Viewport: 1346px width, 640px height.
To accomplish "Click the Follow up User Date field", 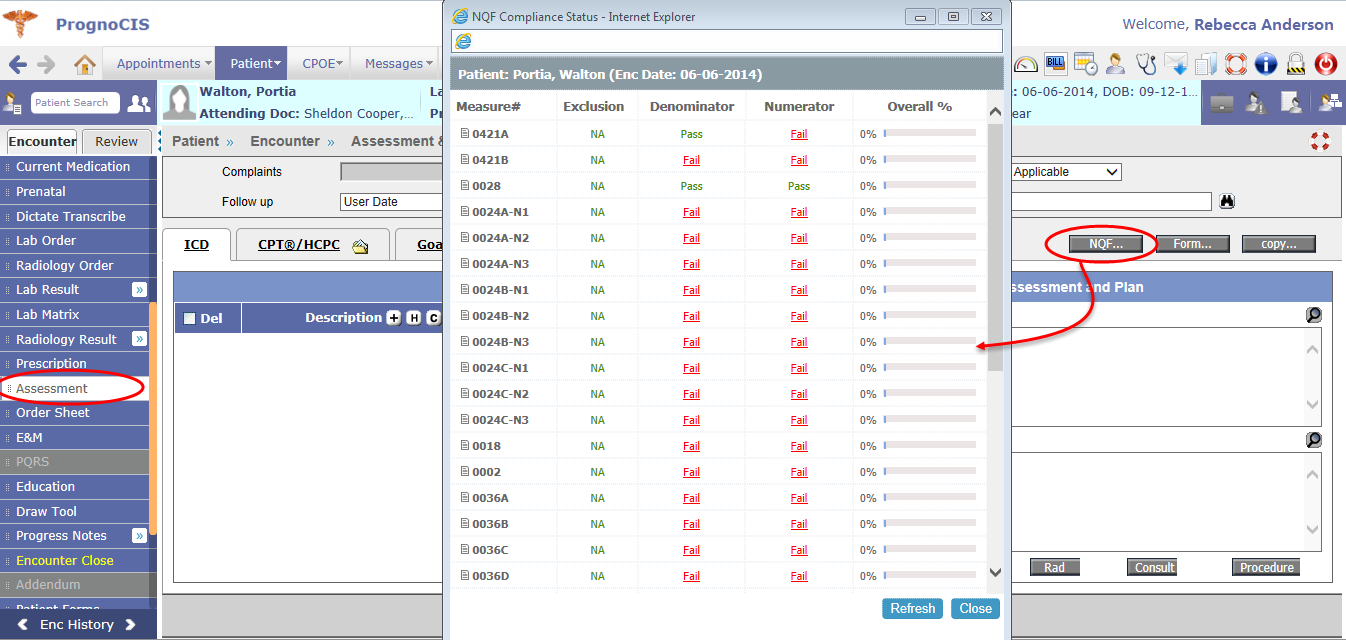I will (x=391, y=202).
